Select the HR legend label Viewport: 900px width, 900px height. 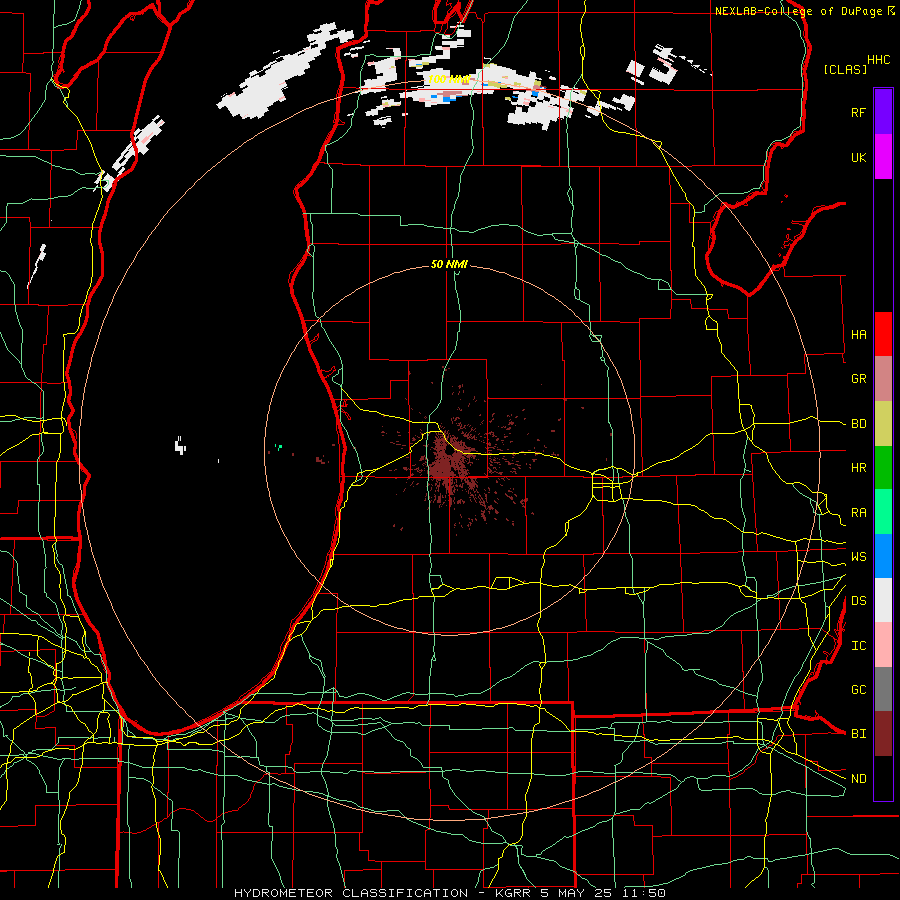(858, 468)
